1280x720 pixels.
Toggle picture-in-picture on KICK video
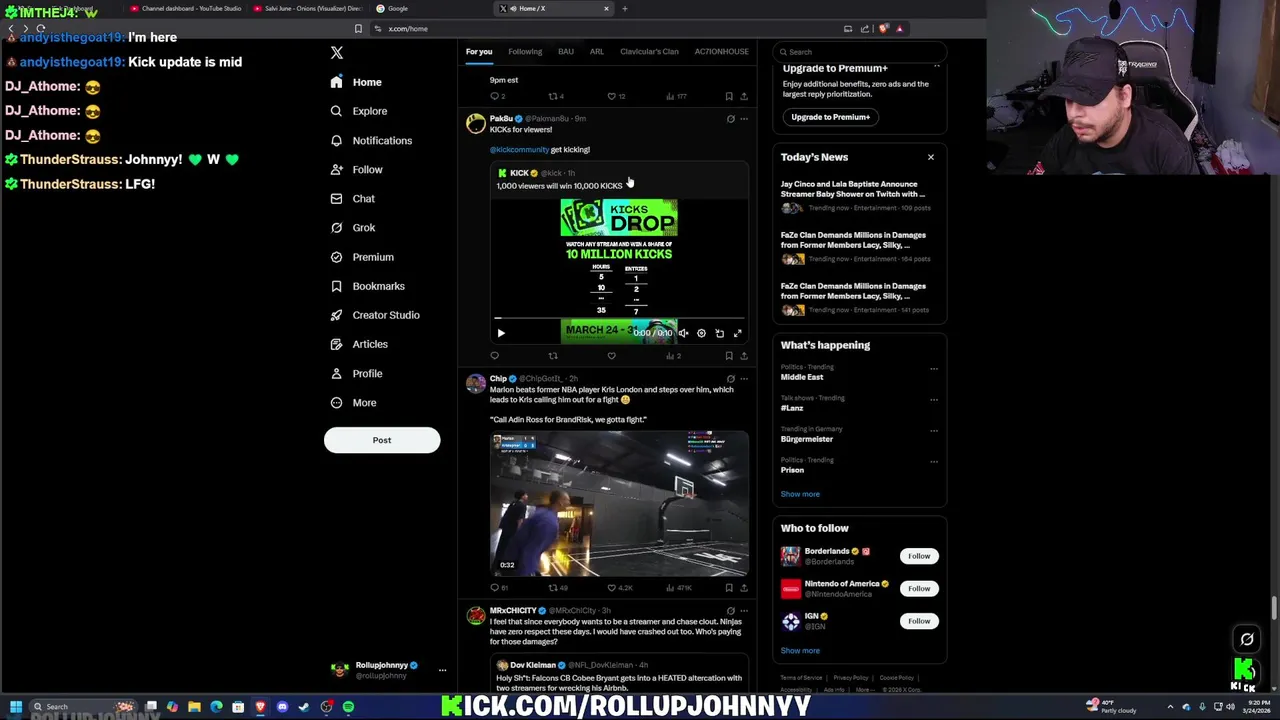[x=719, y=333]
